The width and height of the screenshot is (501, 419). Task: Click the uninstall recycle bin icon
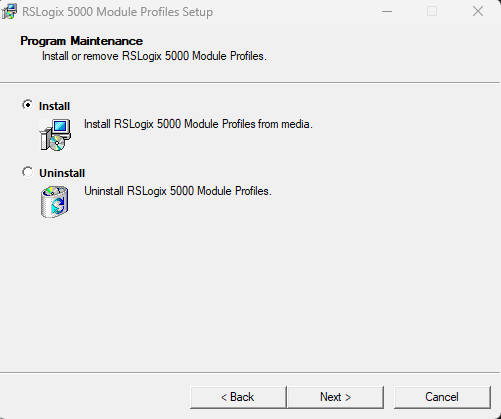click(55, 202)
